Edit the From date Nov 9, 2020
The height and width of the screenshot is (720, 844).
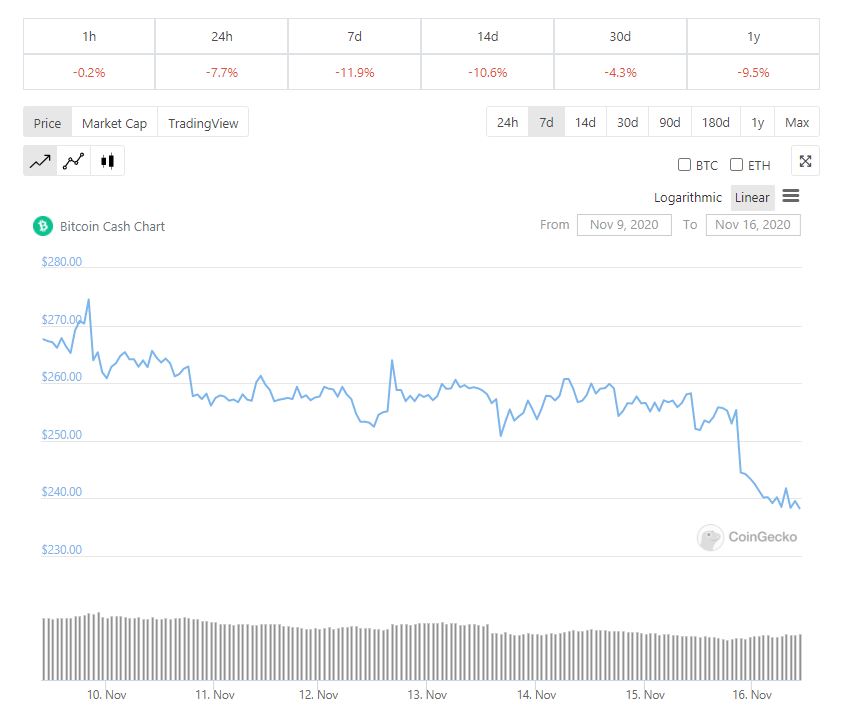pos(624,225)
